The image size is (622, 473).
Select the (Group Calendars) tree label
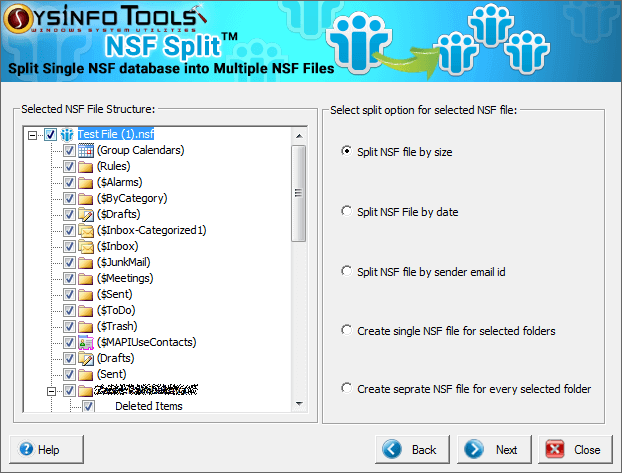click(141, 150)
